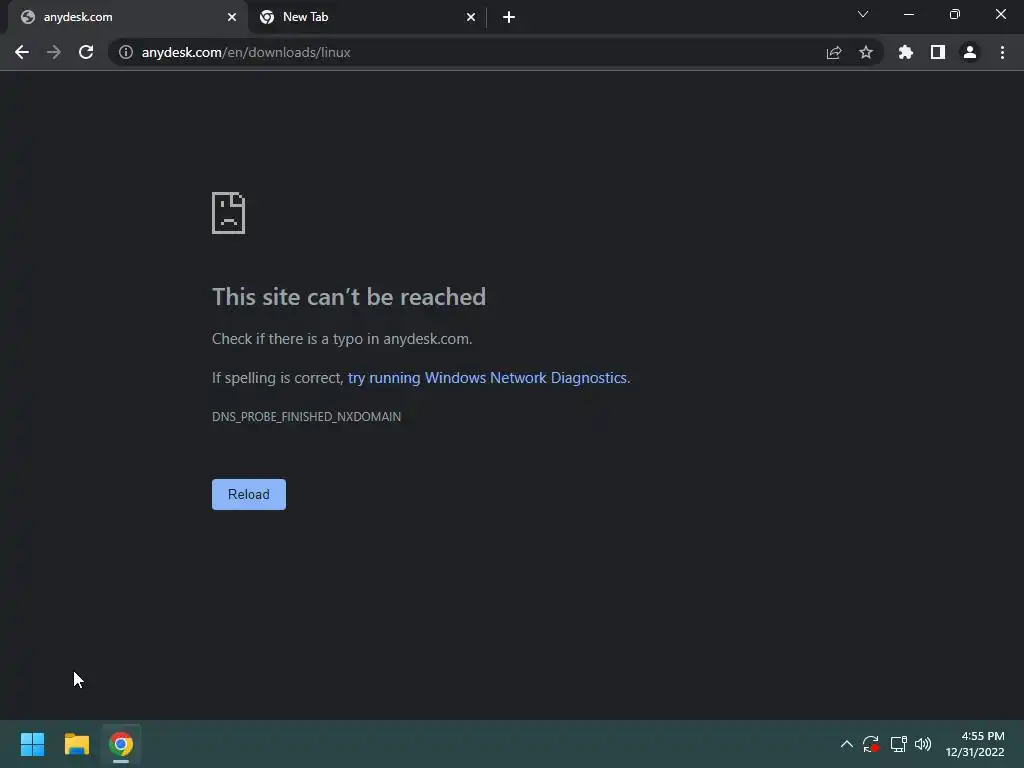The width and height of the screenshot is (1024, 768).
Task: Click DNS_PROBE_FINISHED_NXDOMAIN error code
Action: (306, 417)
